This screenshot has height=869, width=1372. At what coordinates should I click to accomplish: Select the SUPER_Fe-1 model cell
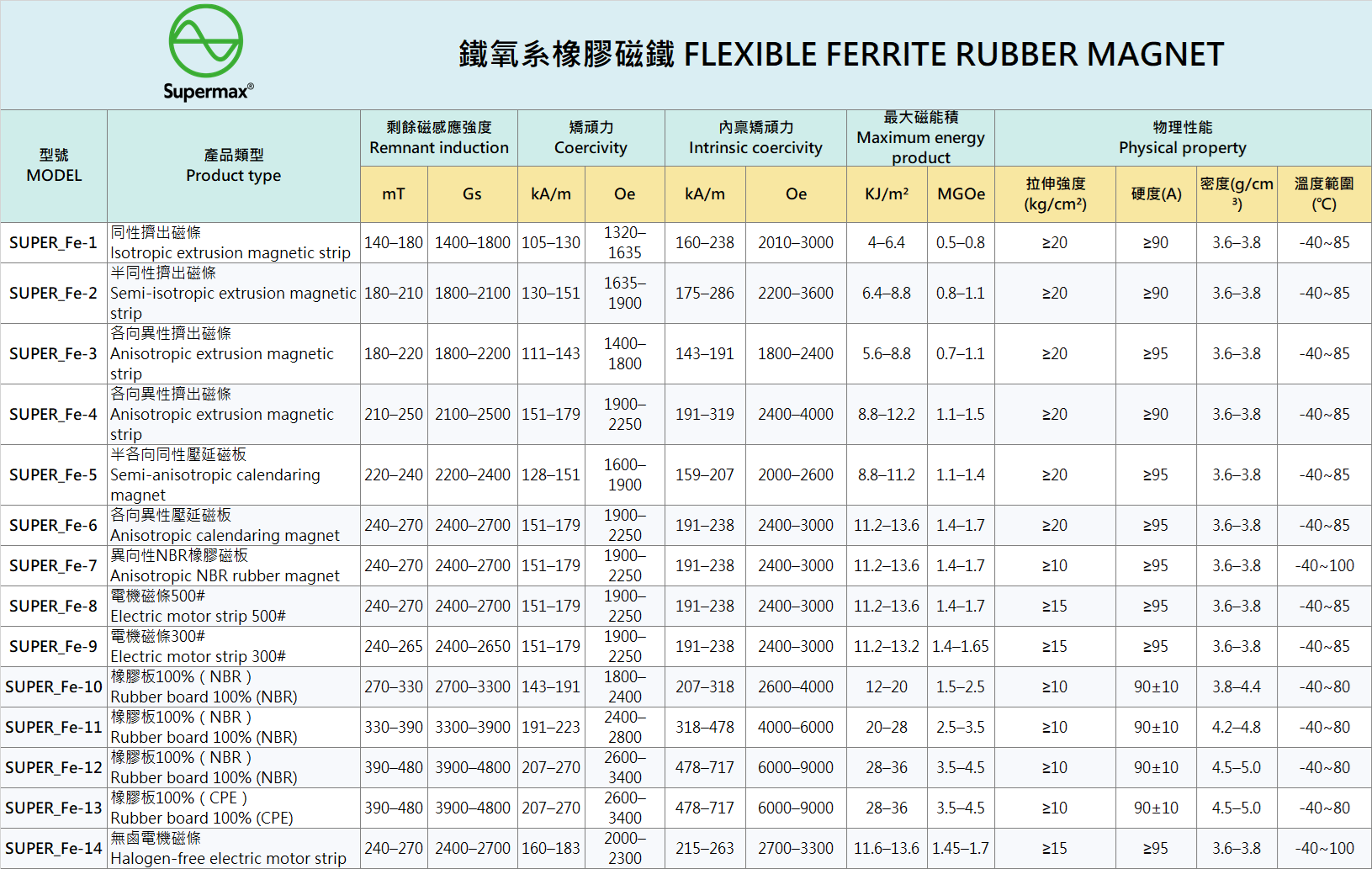54,243
